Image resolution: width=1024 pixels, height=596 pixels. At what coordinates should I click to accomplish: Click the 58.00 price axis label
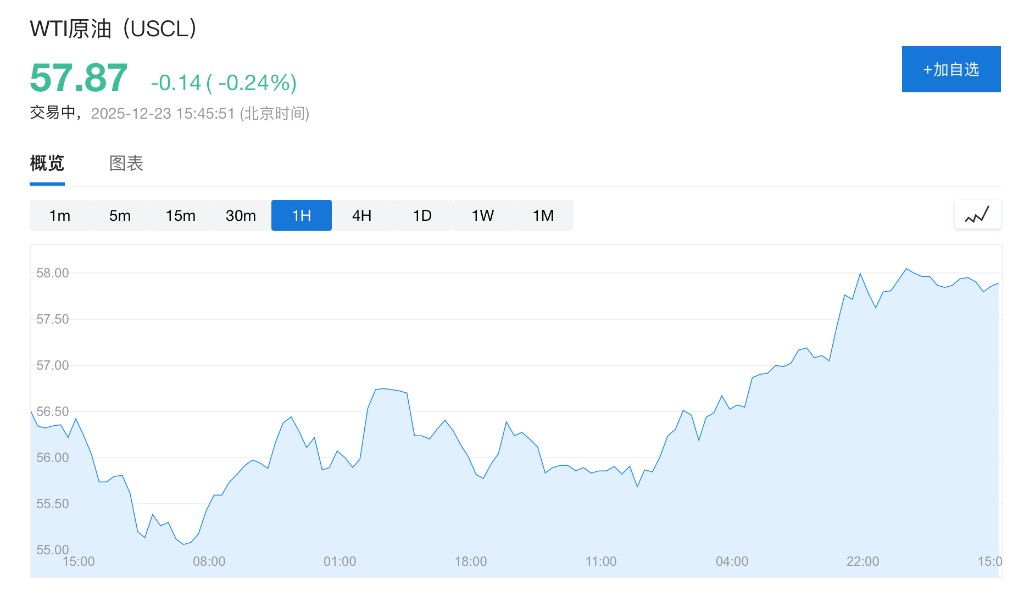click(52, 273)
